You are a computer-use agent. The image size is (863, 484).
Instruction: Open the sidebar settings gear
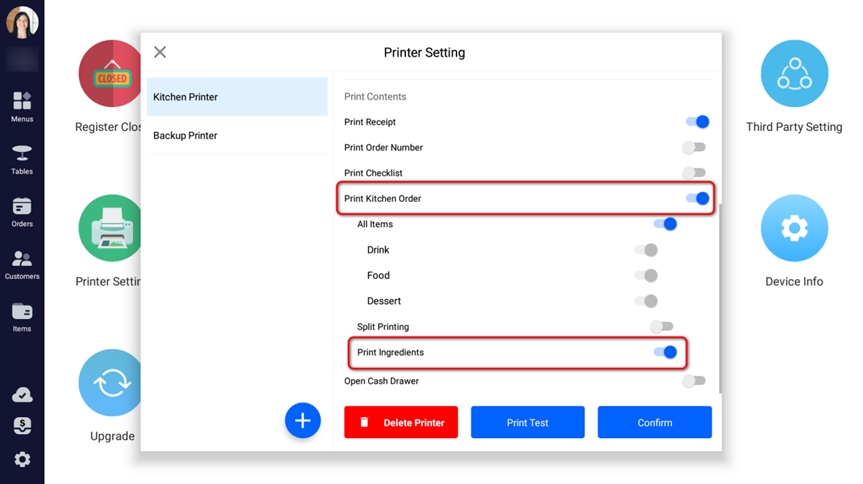pyautogui.click(x=22, y=459)
